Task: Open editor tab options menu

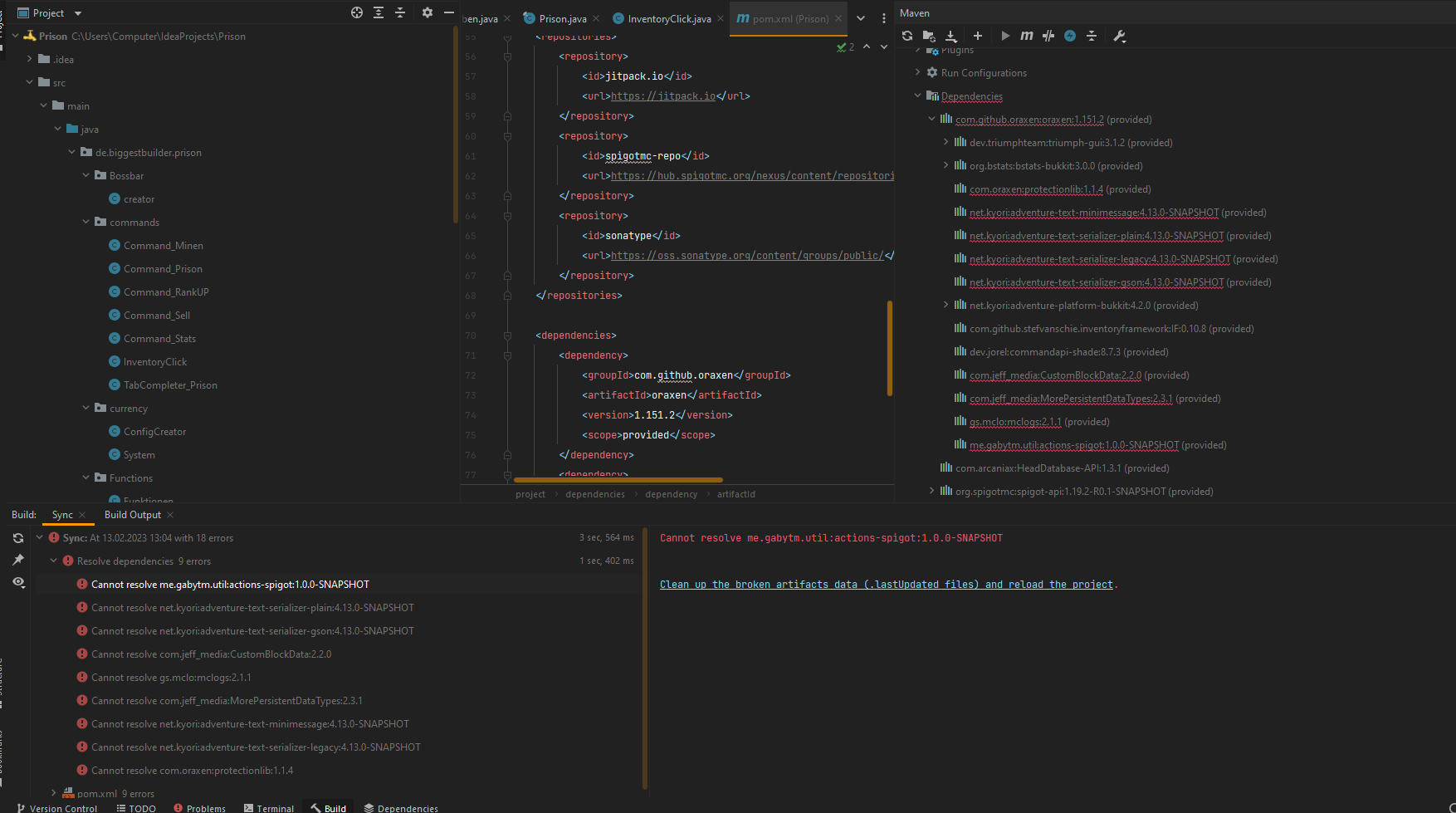Action: 884,18
